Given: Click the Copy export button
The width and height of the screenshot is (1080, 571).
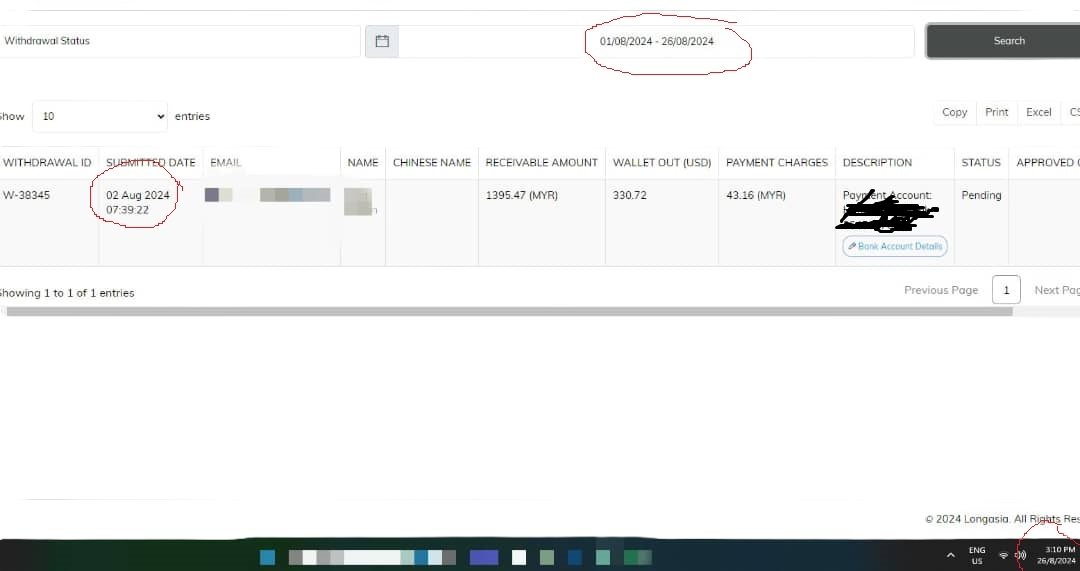Looking at the screenshot, I should pyautogui.click(x=954, y=112).
